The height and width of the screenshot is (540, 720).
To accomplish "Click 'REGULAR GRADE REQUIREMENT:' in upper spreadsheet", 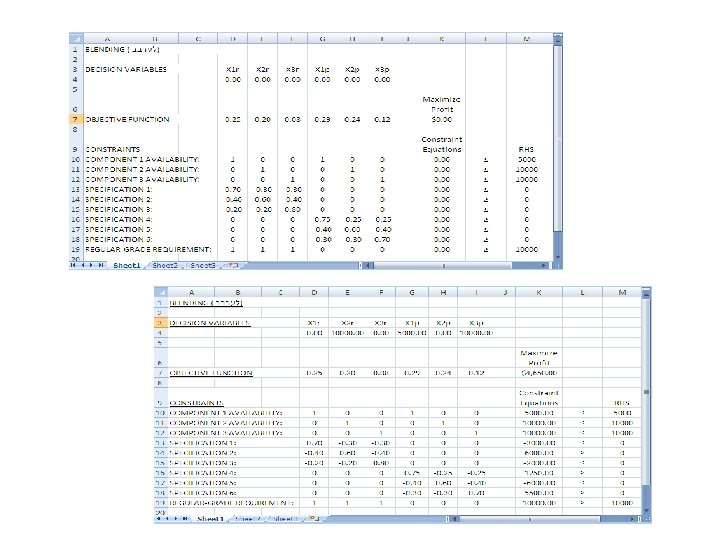I will tap(148, 249).
